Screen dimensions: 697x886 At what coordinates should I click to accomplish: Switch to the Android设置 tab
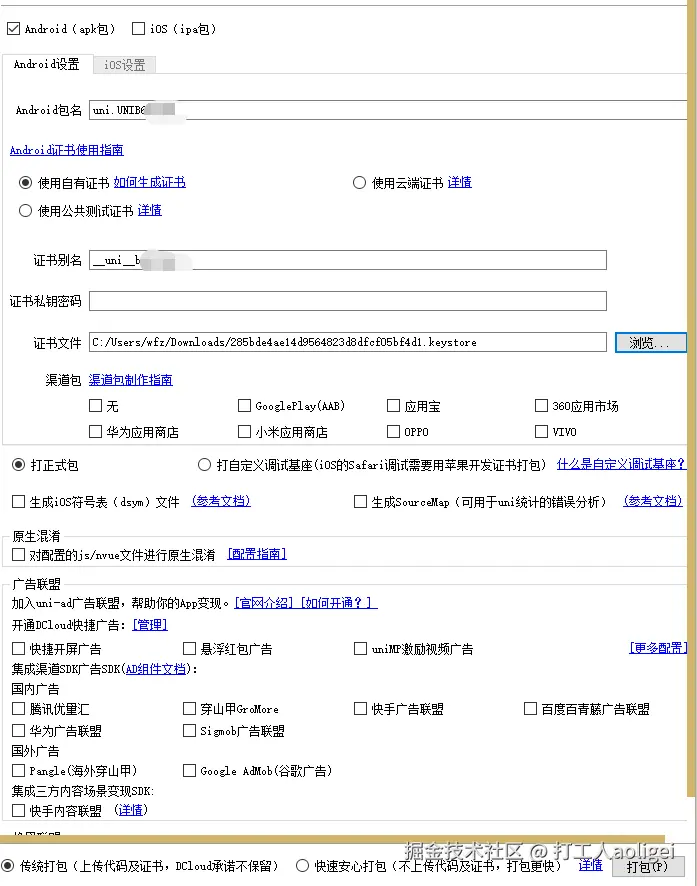(46, 64)
